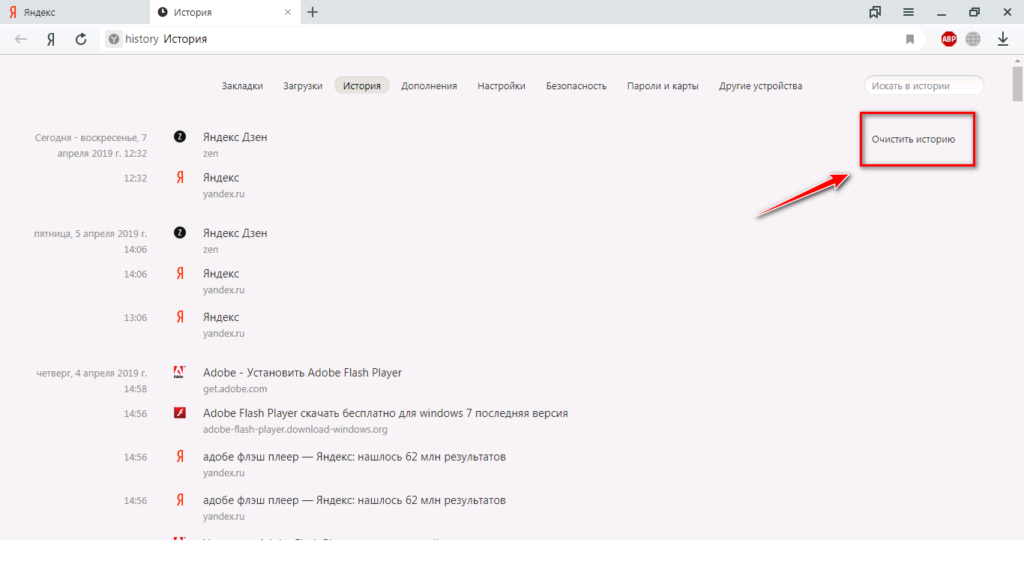Click the bookmark flag icon in address bar
The height and width of the screenshot is (576, 1024).
(x=910, y=39)
